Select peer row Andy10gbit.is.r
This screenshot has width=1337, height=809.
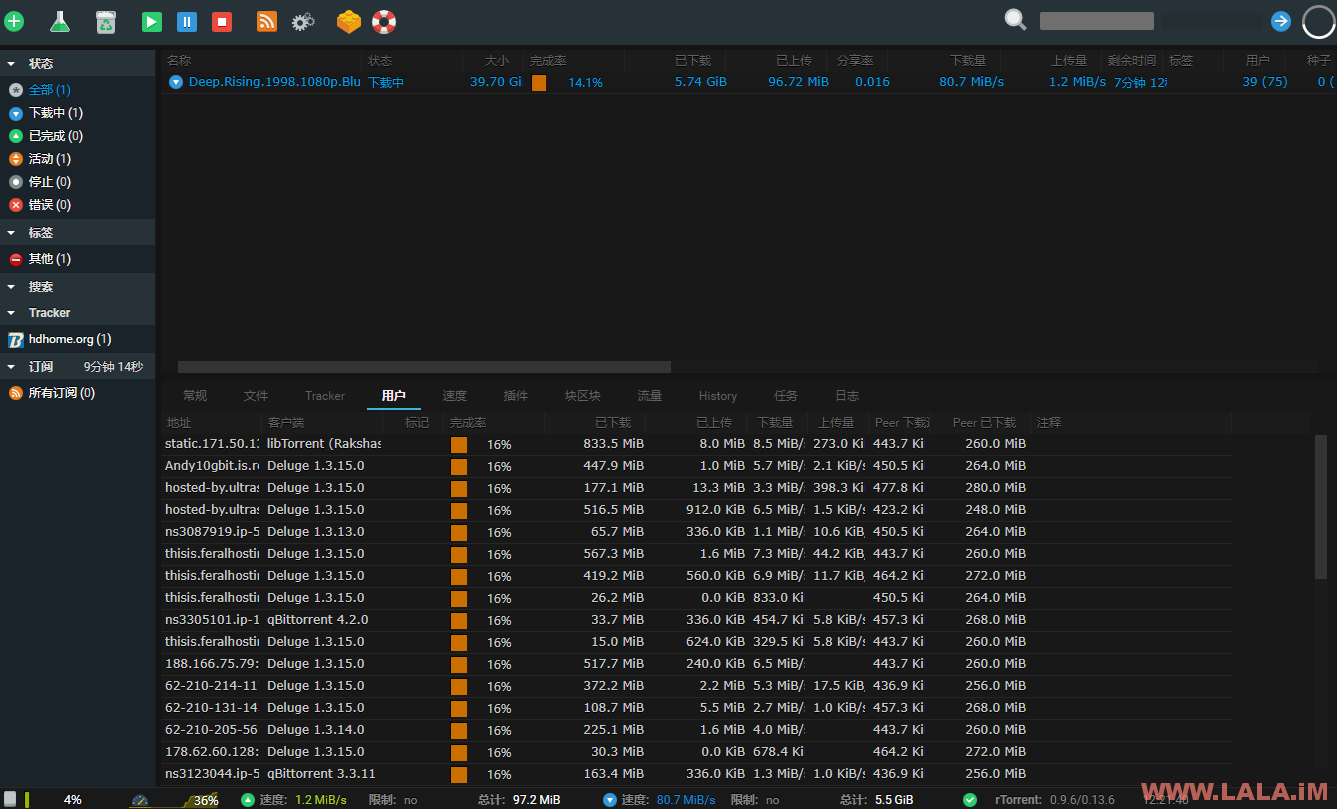click(696, 466)
